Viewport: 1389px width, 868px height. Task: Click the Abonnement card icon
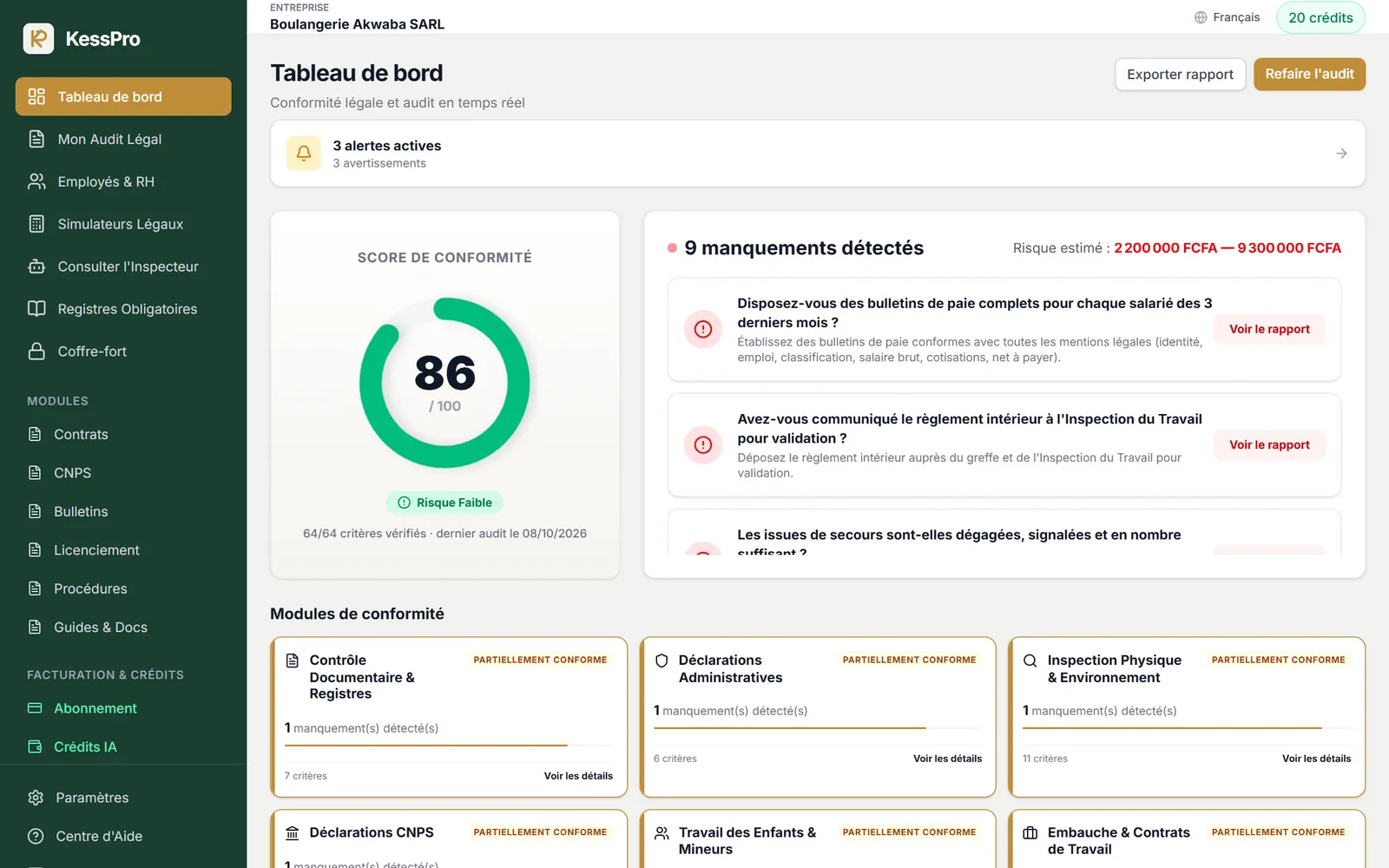coord(35,708)
